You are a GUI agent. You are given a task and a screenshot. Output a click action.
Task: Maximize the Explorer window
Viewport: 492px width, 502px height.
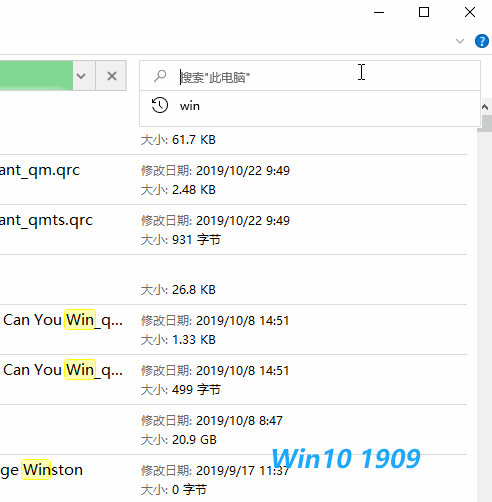[x=424, y=12]
